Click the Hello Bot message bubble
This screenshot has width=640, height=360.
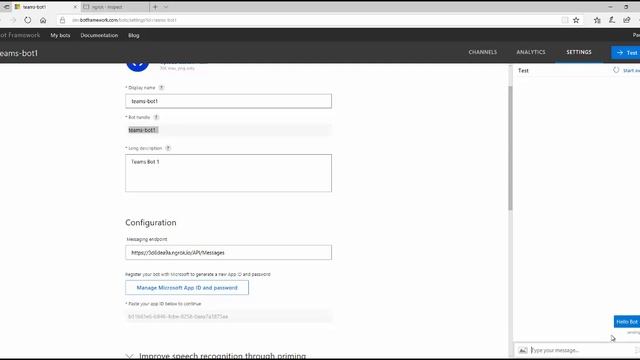tap(627, 322)
